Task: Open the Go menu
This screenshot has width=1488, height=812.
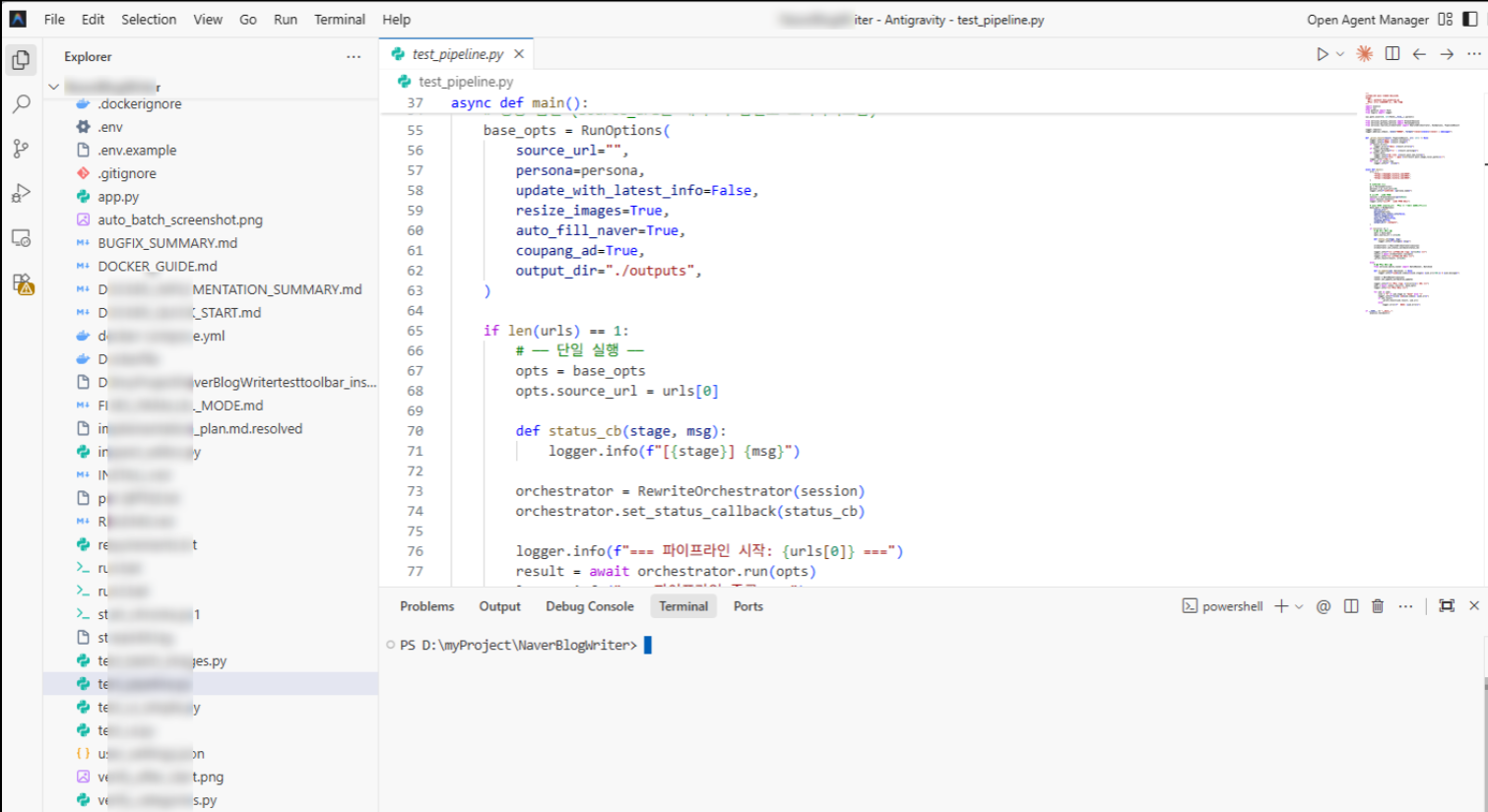Action: [x=248, y=19]
